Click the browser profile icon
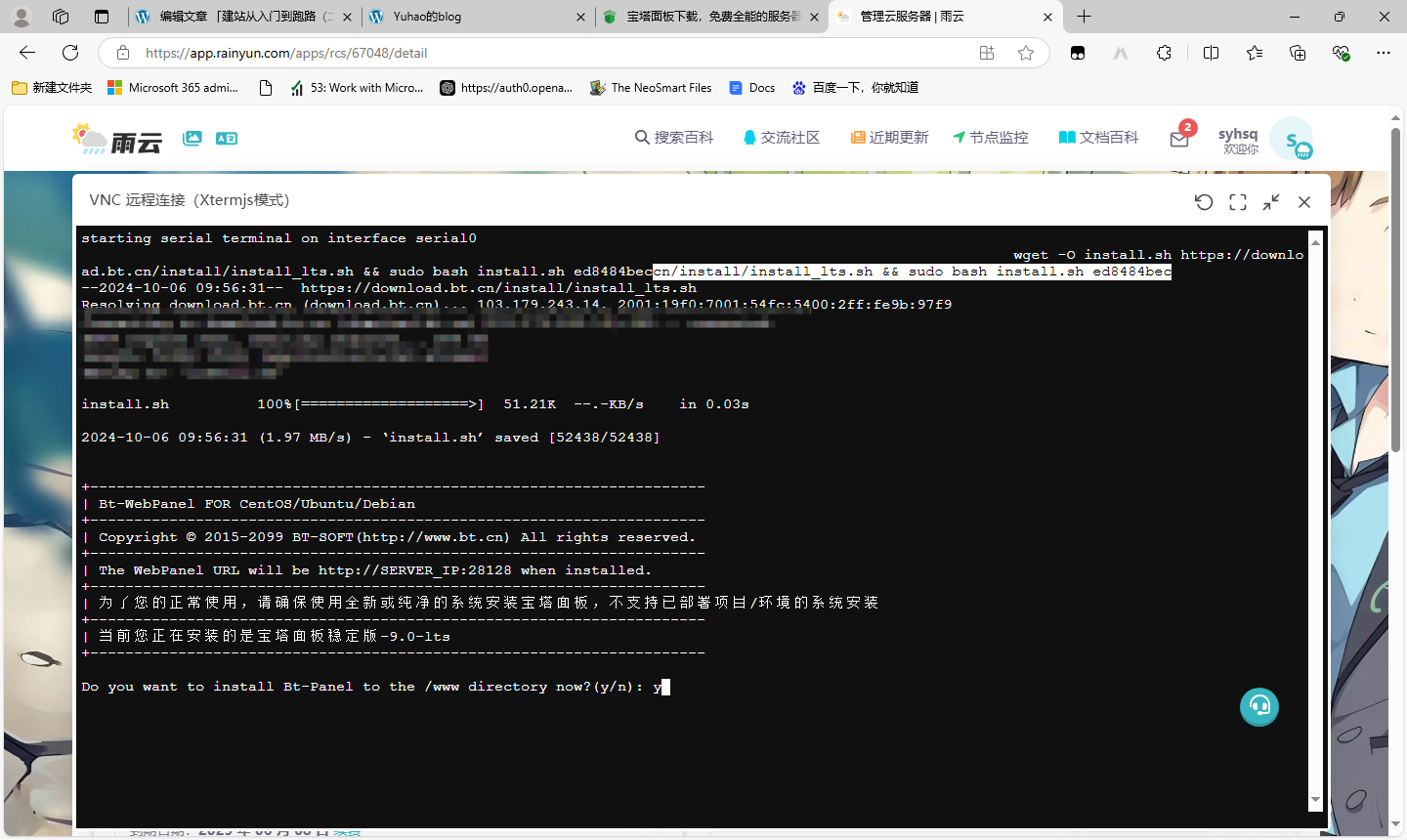 coord(21,17)
